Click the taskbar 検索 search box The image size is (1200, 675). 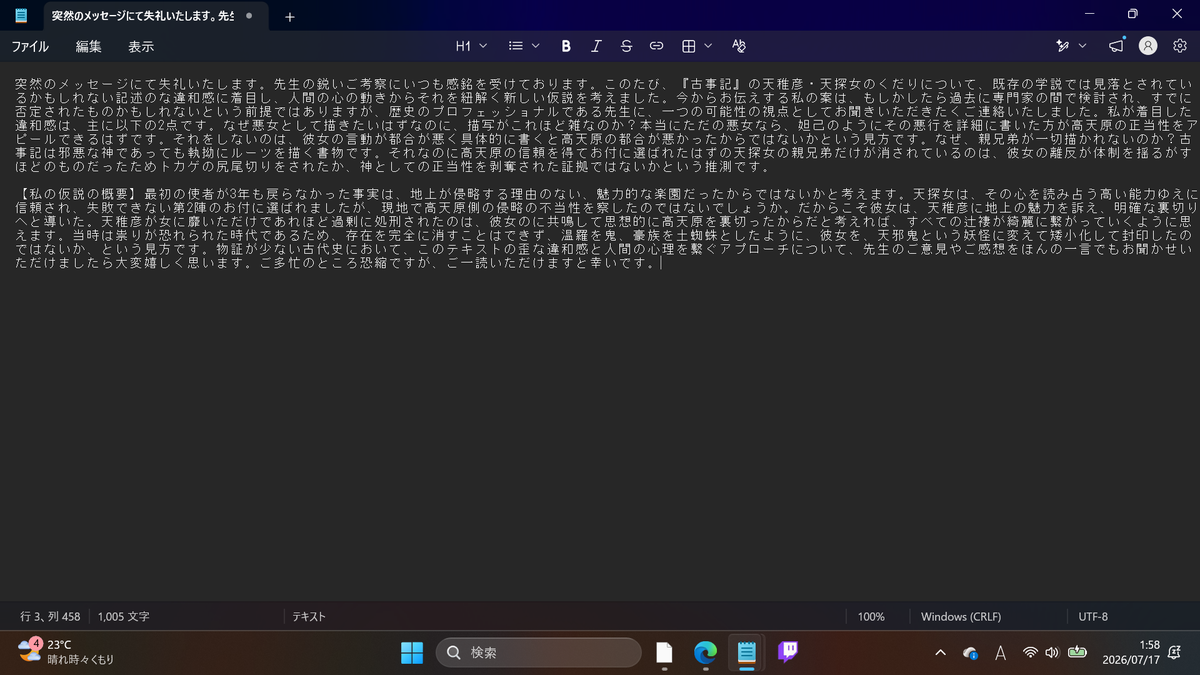tap(538, 653)
